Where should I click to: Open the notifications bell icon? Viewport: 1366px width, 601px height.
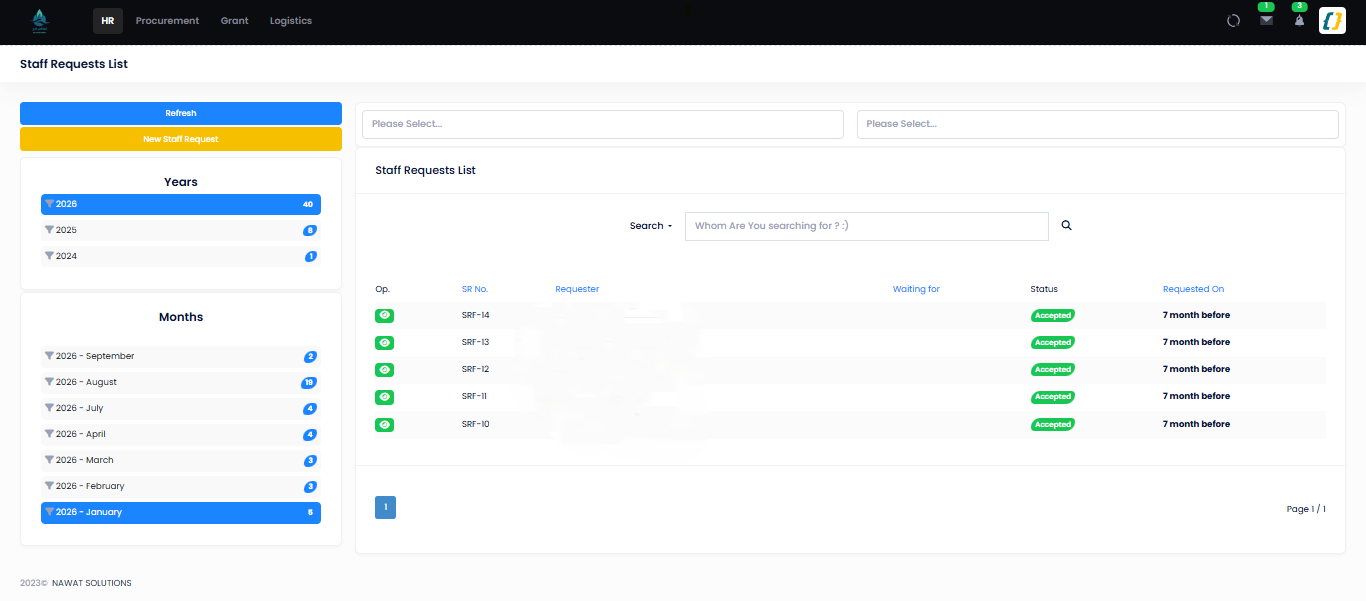[x=1299, y=20]
